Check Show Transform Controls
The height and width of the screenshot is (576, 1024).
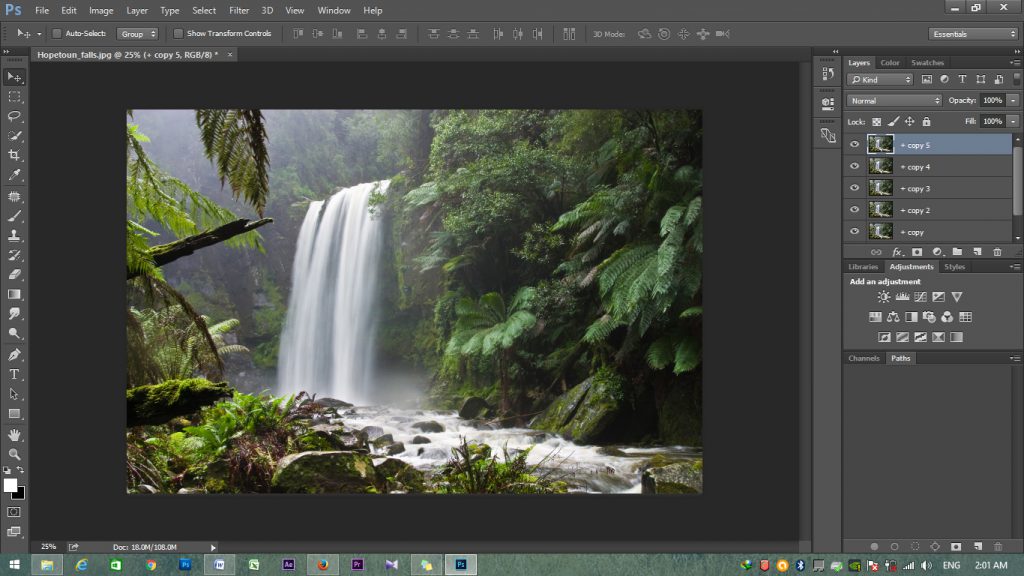[178, 34]
